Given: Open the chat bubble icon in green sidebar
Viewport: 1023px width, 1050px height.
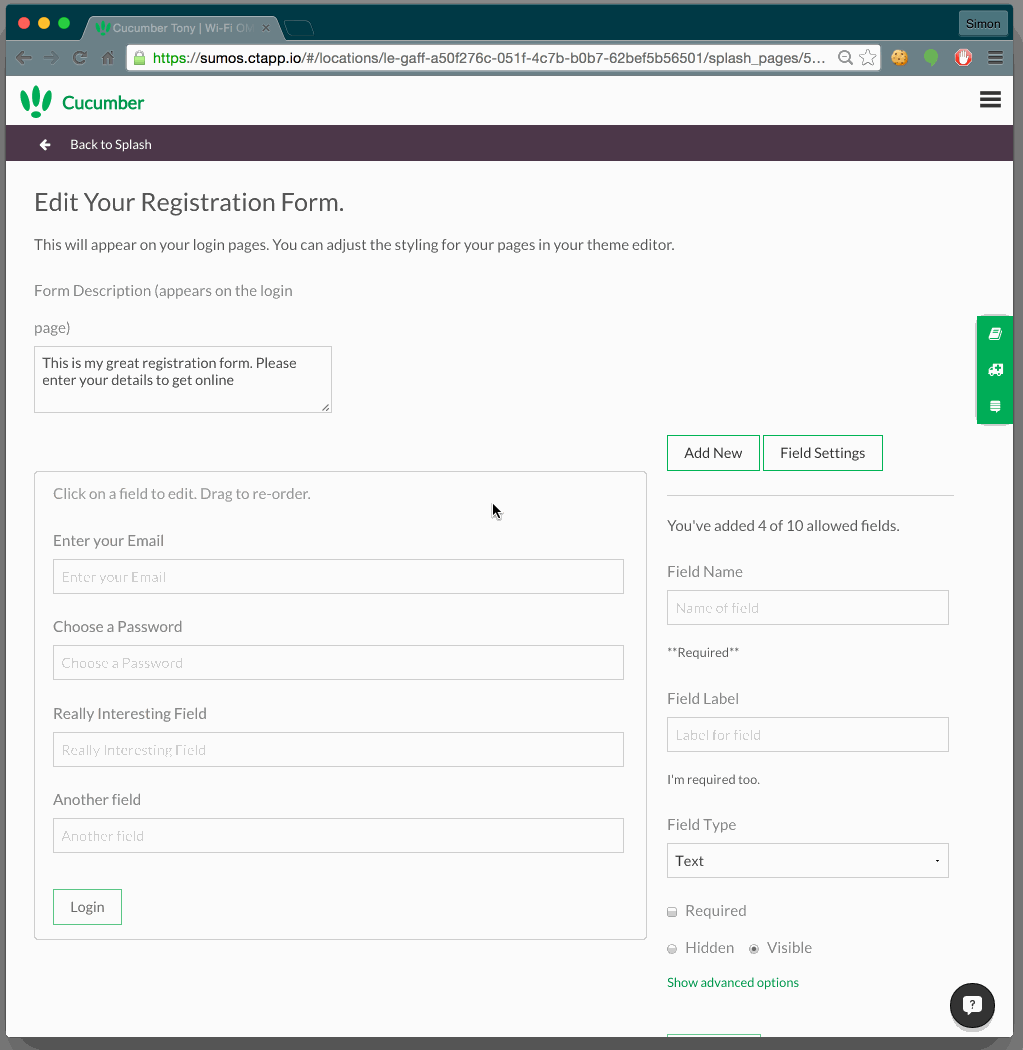Looking at the screenshot, I should point(994,406).
